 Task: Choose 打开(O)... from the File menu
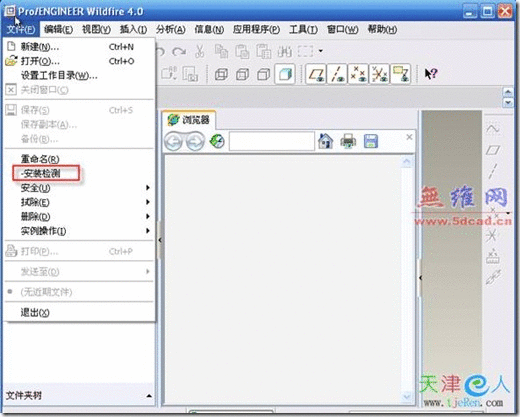[79, 61]
